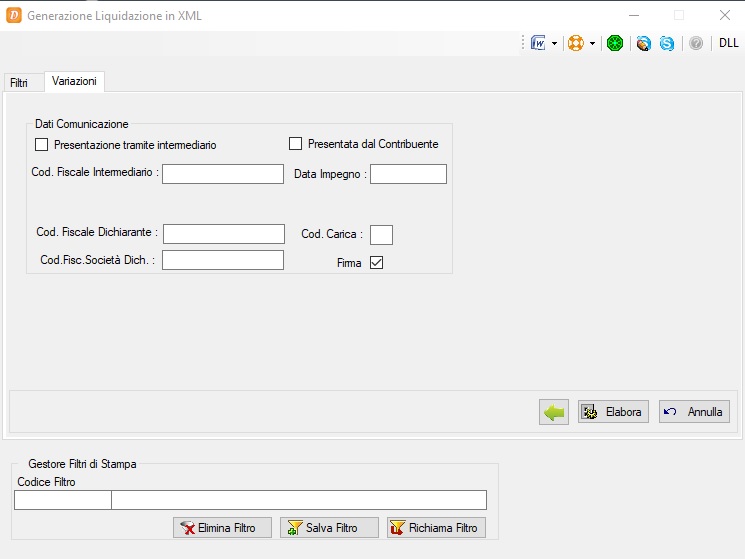Click the Cod. Fiscale Dichiarante field
745x559 pixels.
coord(224,234)
